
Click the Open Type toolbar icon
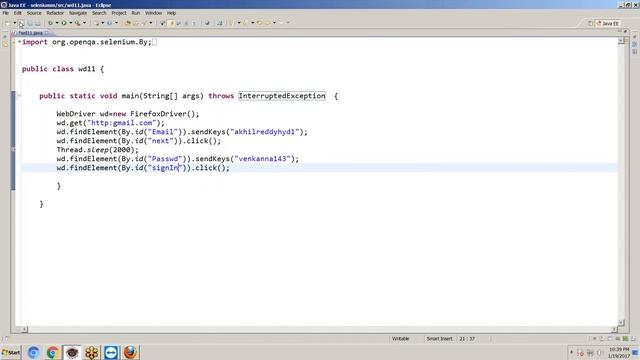(128, 23)
